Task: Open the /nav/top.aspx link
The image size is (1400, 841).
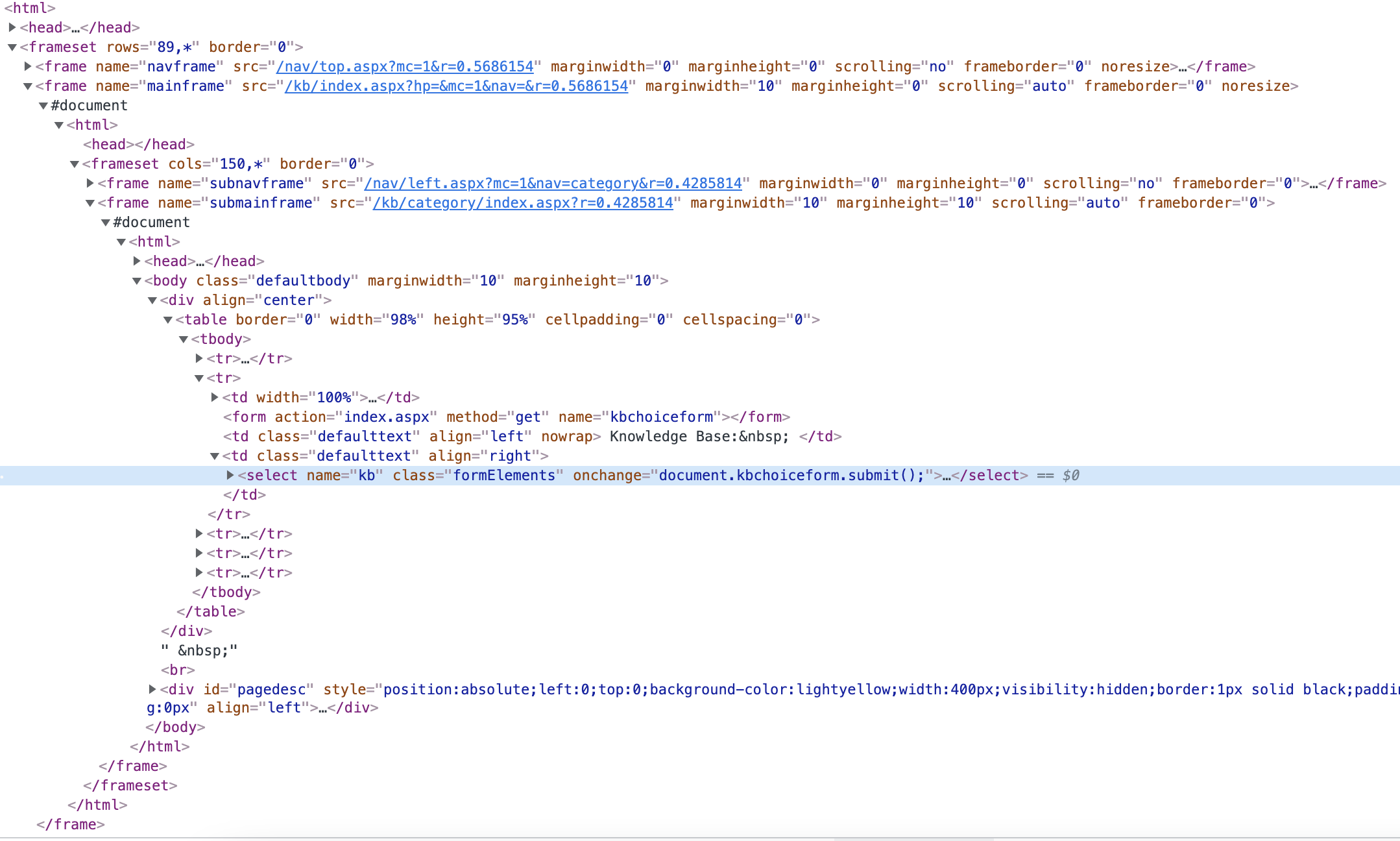Action: [405, 66]
